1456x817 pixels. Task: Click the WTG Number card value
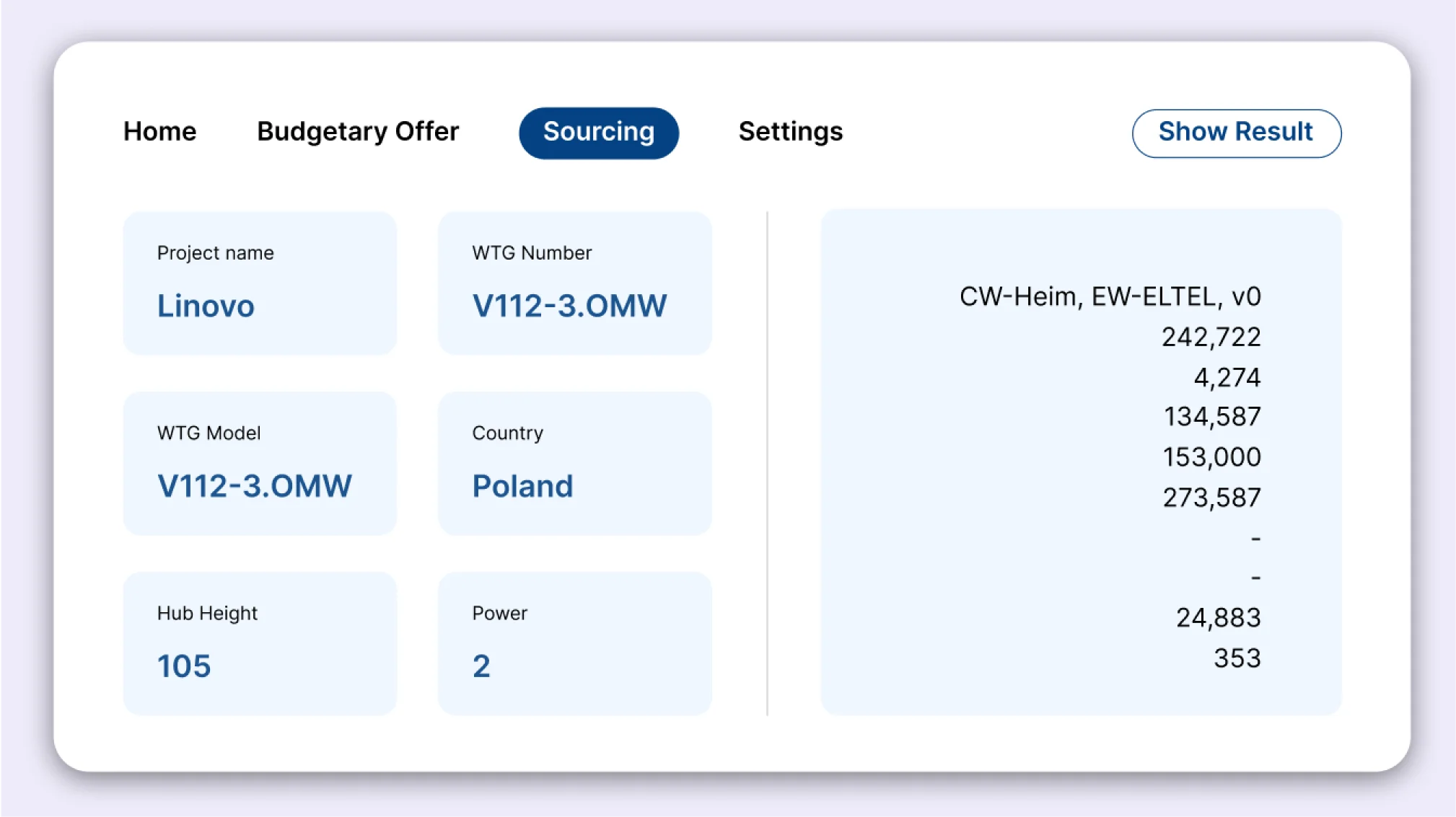(570, 306)
